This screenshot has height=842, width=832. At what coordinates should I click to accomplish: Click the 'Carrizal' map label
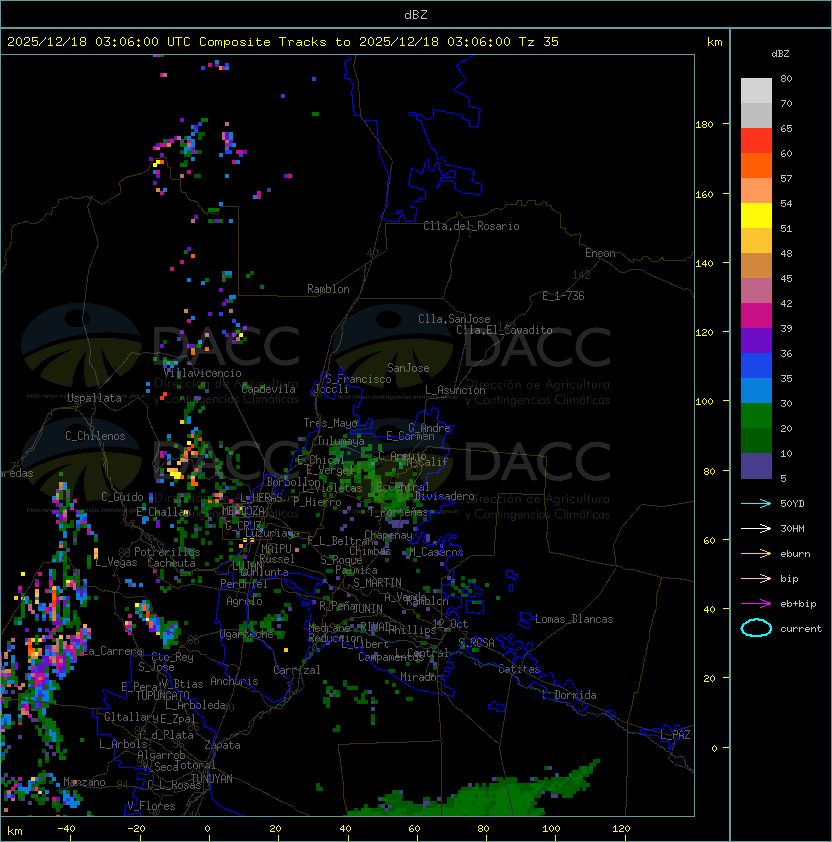click(296, 670)
